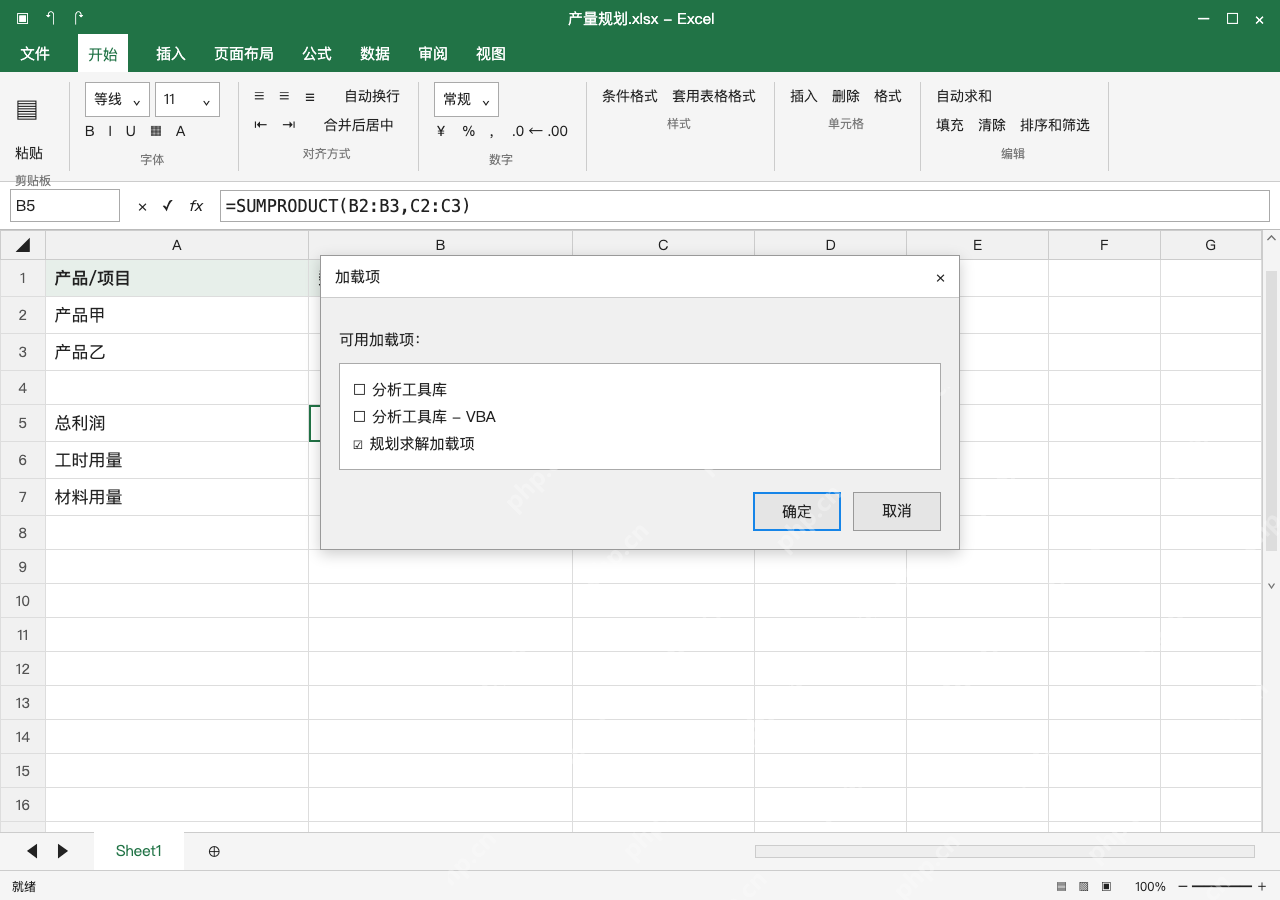Image resolution: width=1280 pixels, height=900 pixels.
Task: Open Insert Function fx dialog
Action: pyautogui.click(x=196, y=206)
